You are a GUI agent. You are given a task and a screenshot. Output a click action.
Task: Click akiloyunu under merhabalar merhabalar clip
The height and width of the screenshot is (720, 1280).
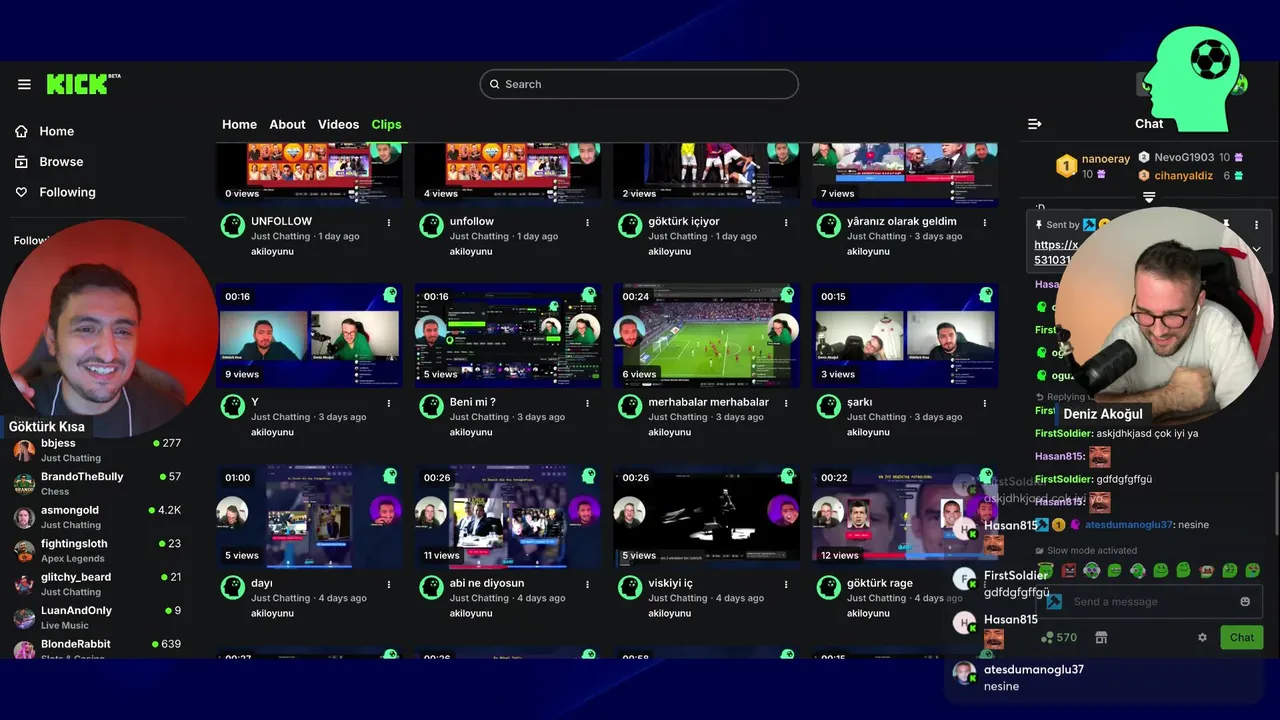click(x=670, y=432)
